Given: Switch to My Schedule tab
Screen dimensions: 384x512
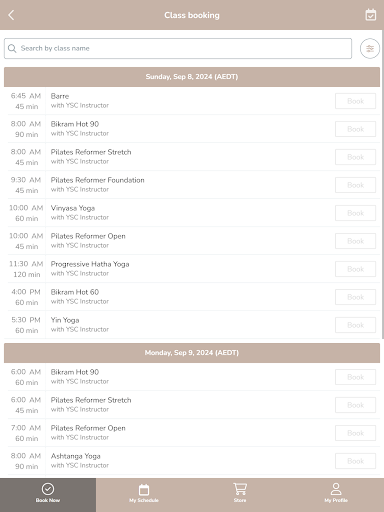Looking at the screenshot, I should pos(144,495).
